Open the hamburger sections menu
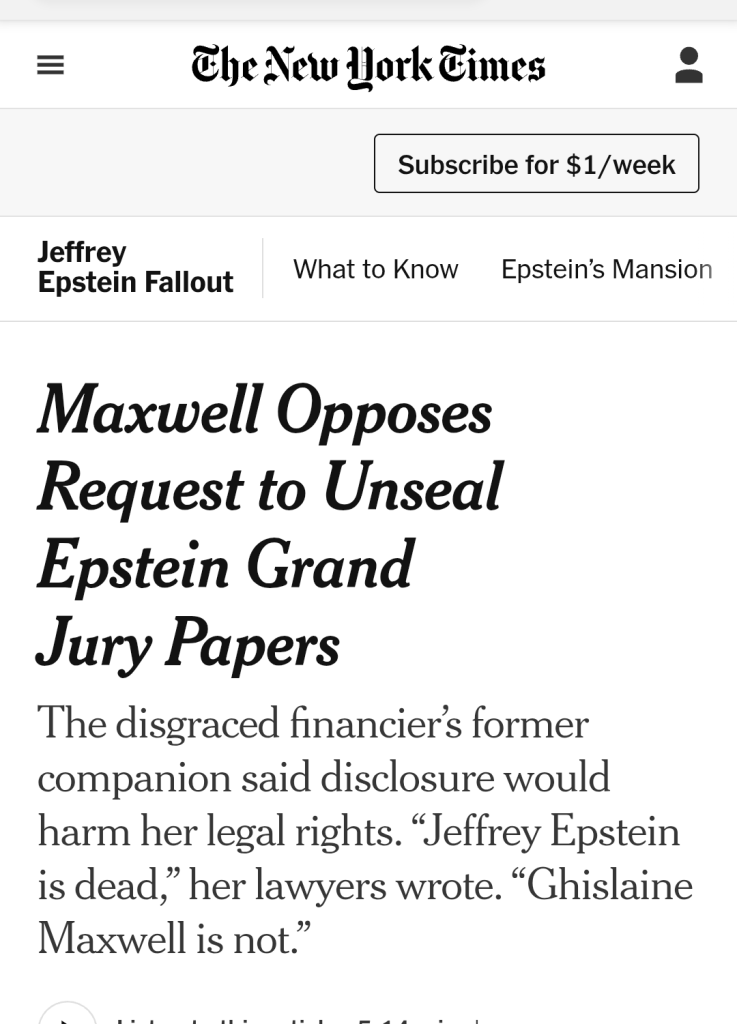This screenshot has height=1024, width=737. tap(50, 66)
